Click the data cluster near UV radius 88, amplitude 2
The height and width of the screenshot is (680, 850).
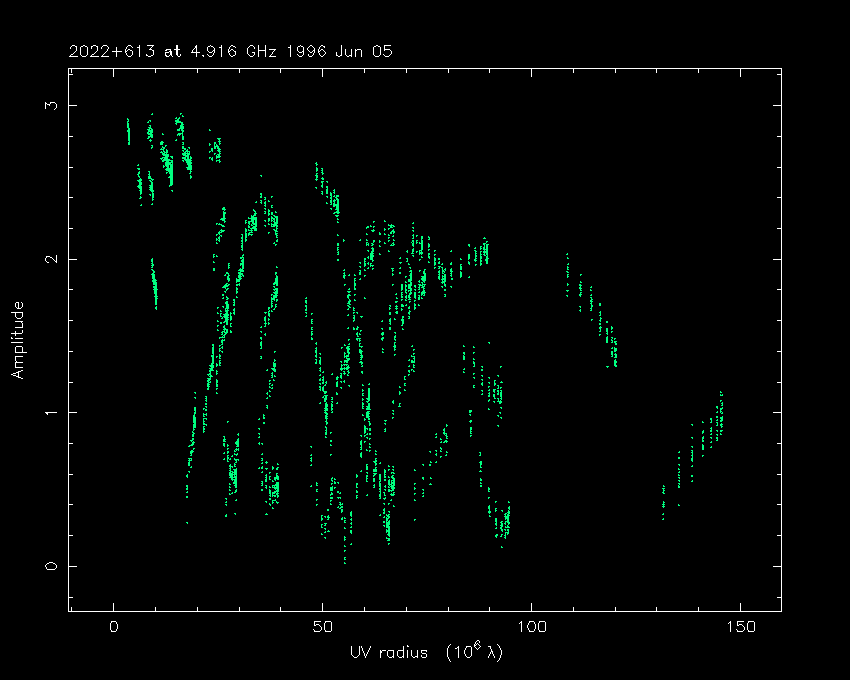tap(482, 252)
